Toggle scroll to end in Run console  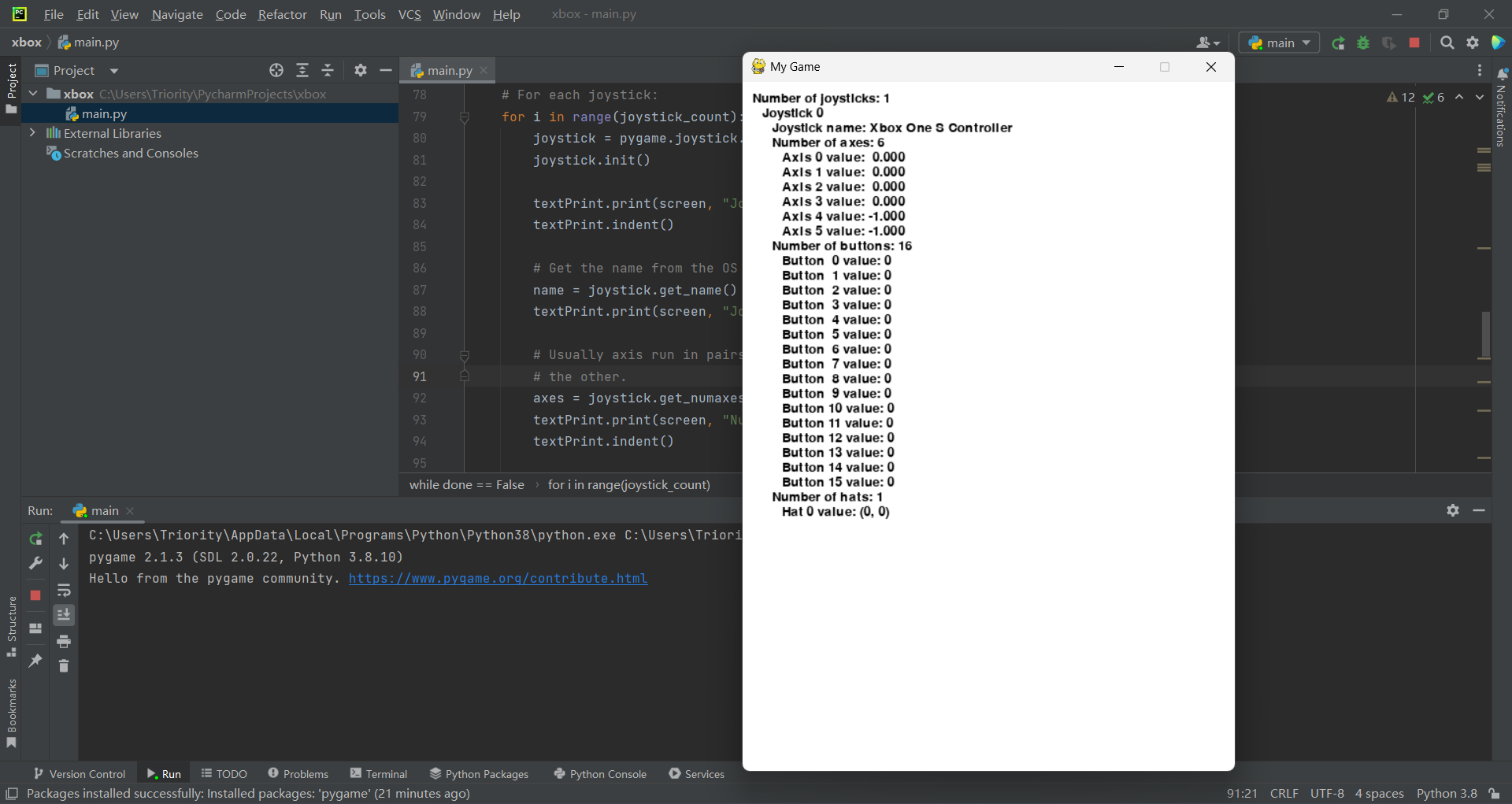pos(64,615)
